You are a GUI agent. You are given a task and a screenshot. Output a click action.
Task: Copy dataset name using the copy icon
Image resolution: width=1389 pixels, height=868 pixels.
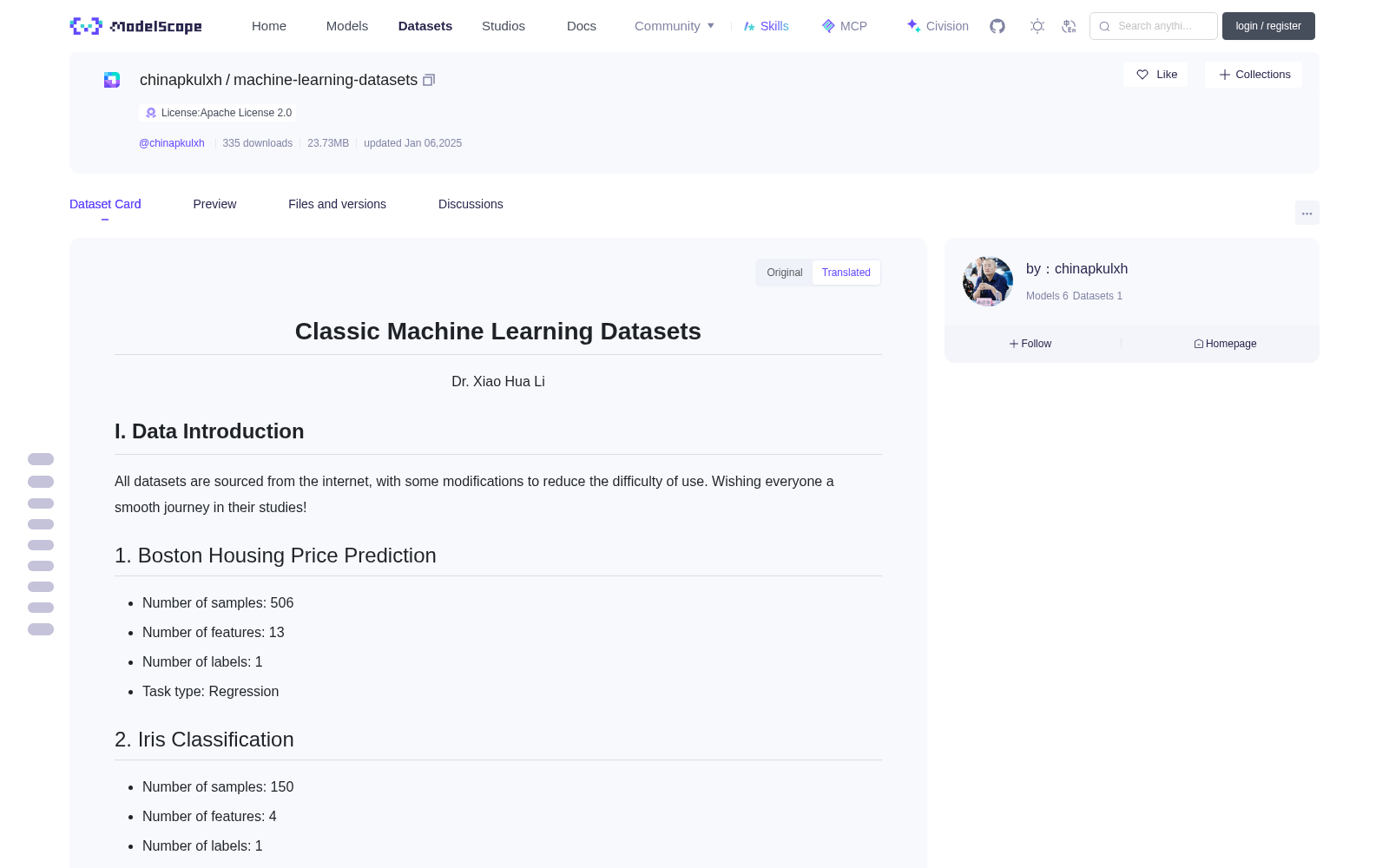tap(429, 80)
